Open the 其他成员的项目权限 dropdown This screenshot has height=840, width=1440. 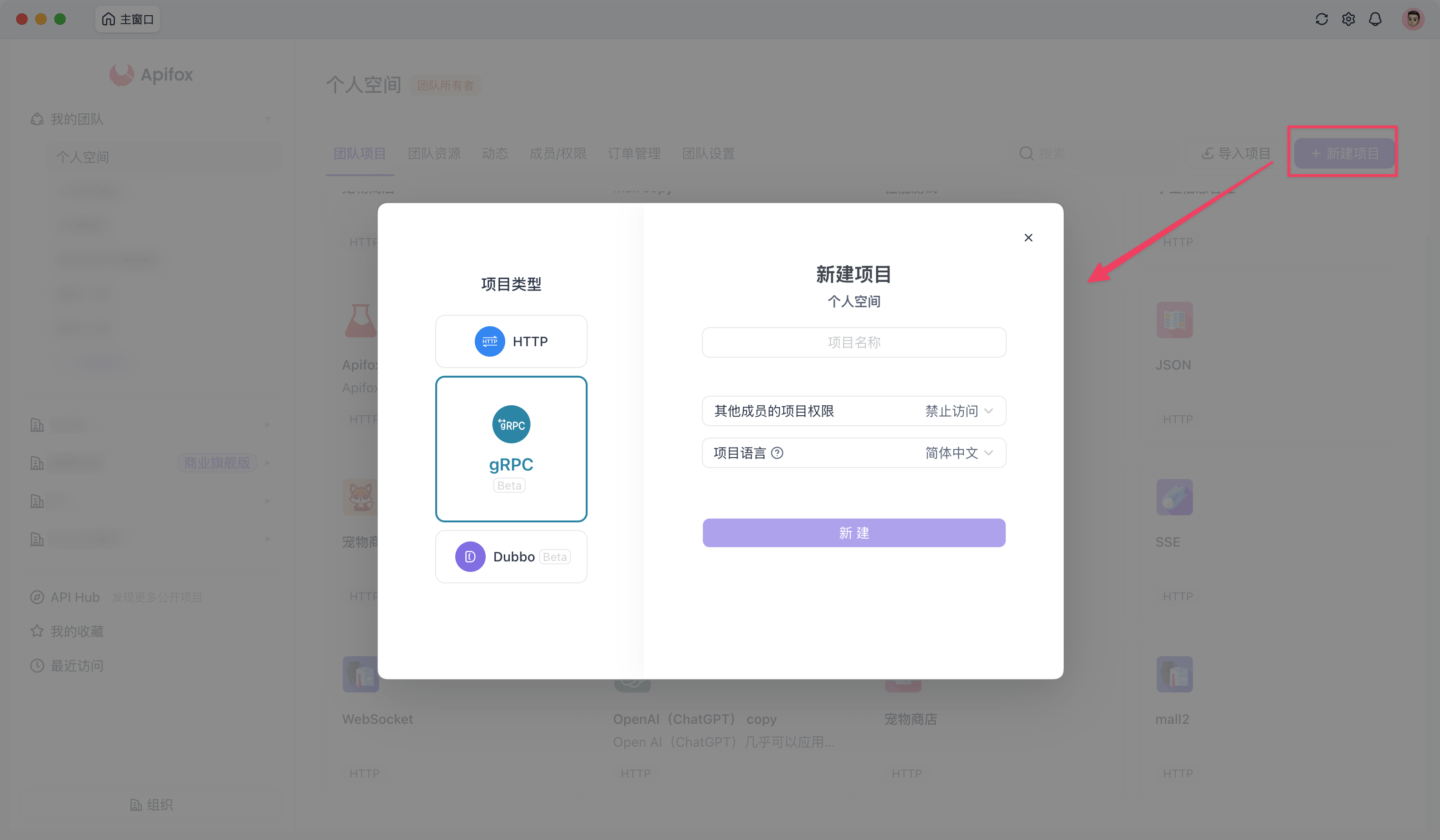pyautogui.click(x=958, y=411)
